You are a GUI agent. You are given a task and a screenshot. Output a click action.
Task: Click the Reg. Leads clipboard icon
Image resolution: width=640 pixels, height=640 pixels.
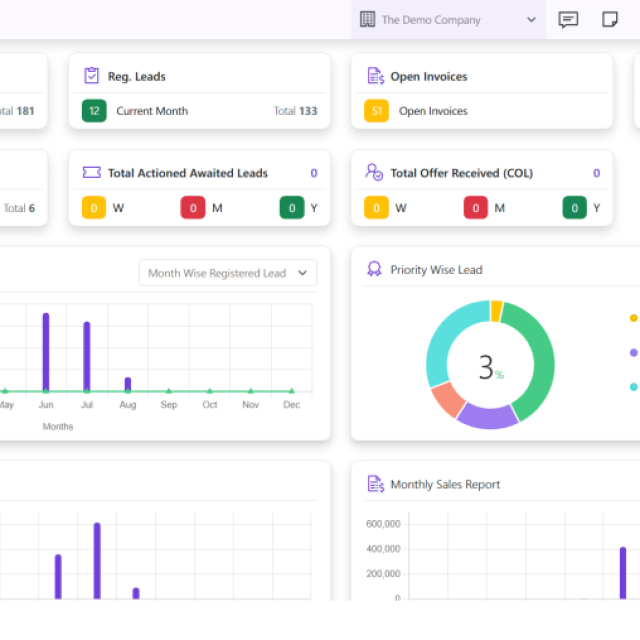pyautogui.click(x=91, y=76)
